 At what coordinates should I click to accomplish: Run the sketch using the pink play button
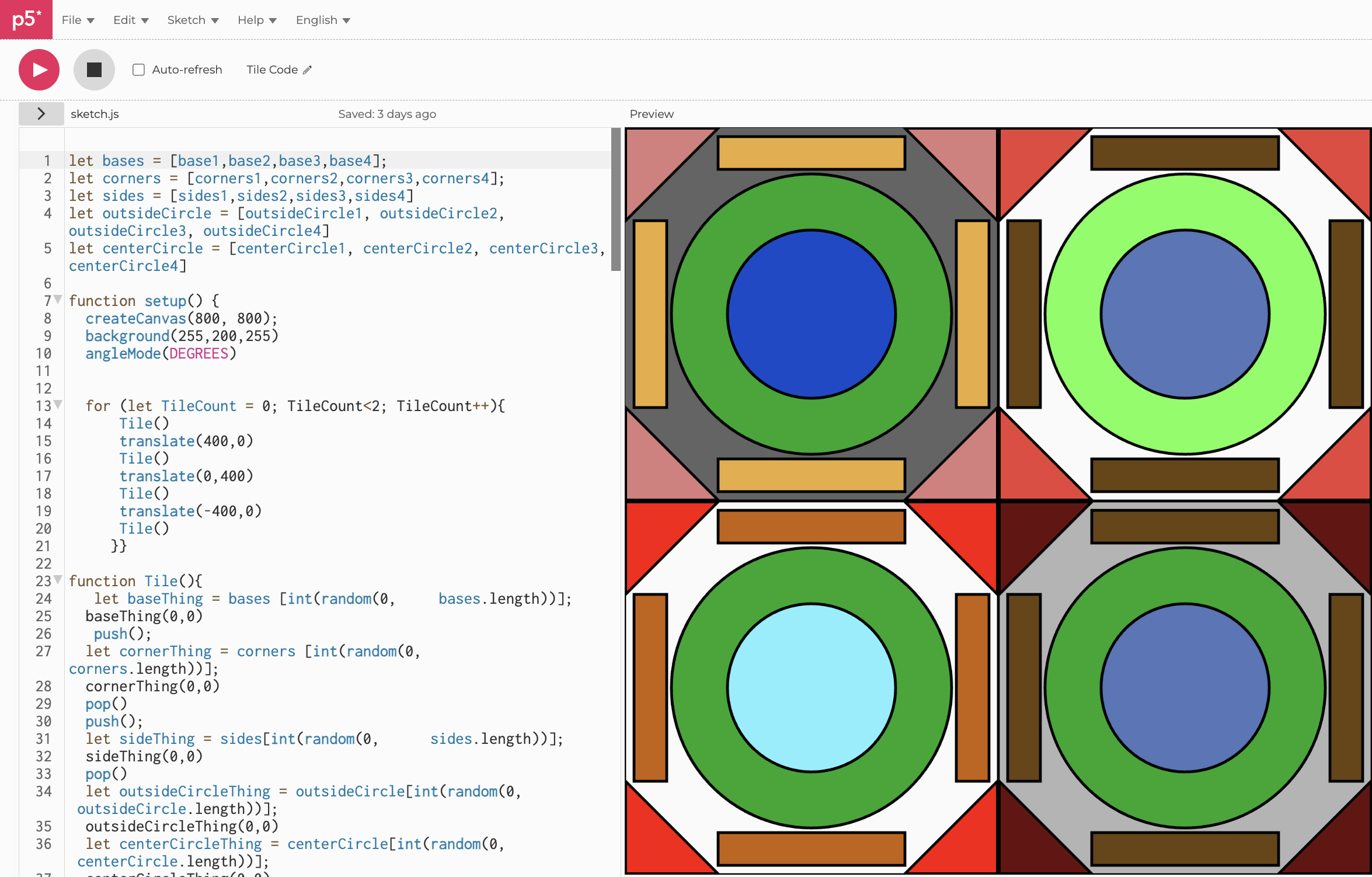pyautogui.click(x=39, y=69)
